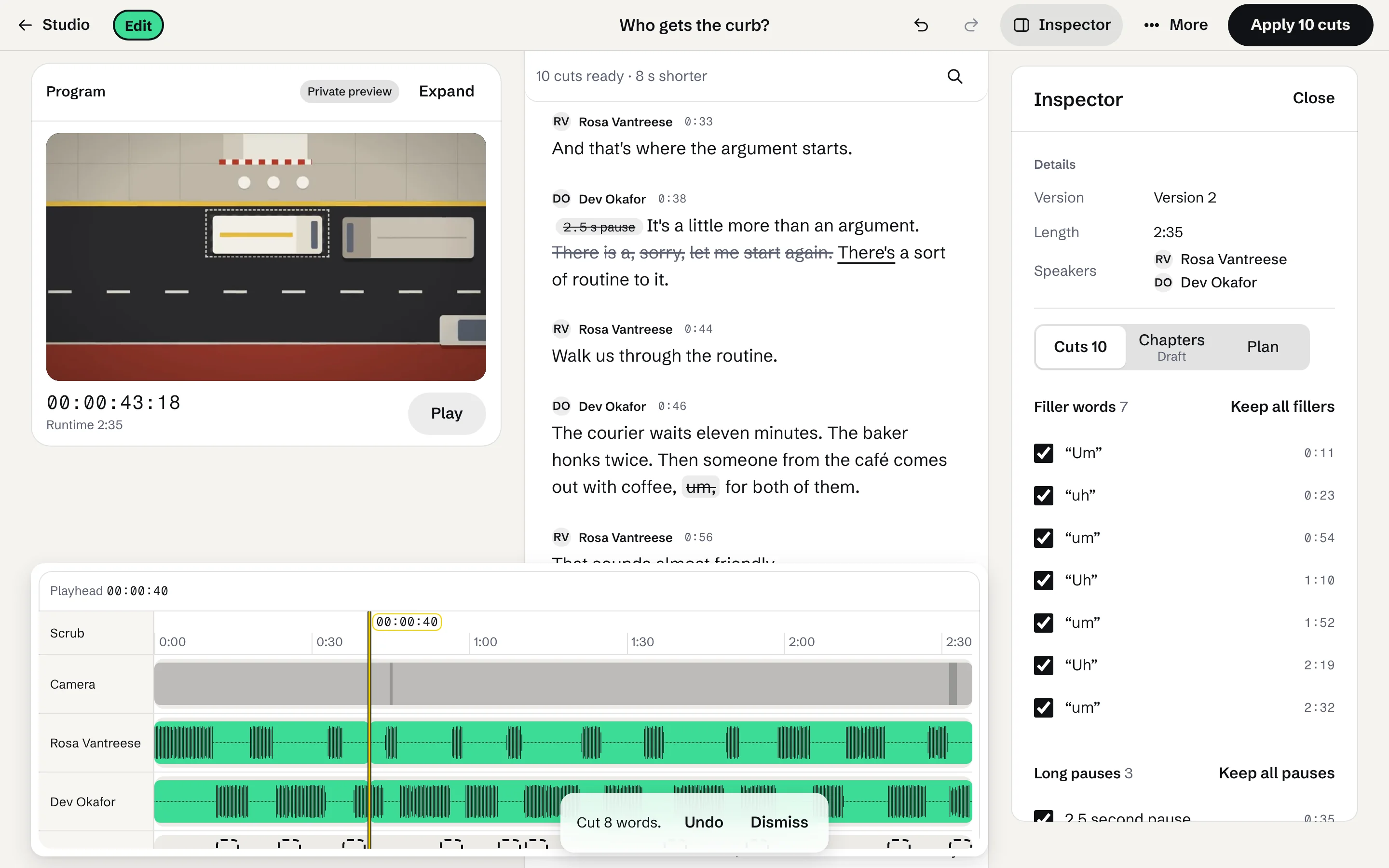Click the 1:00 mark on scrub ruler
Viewport: 1389px width, 868px height.
pyautogui.click(x=485, y=641)
